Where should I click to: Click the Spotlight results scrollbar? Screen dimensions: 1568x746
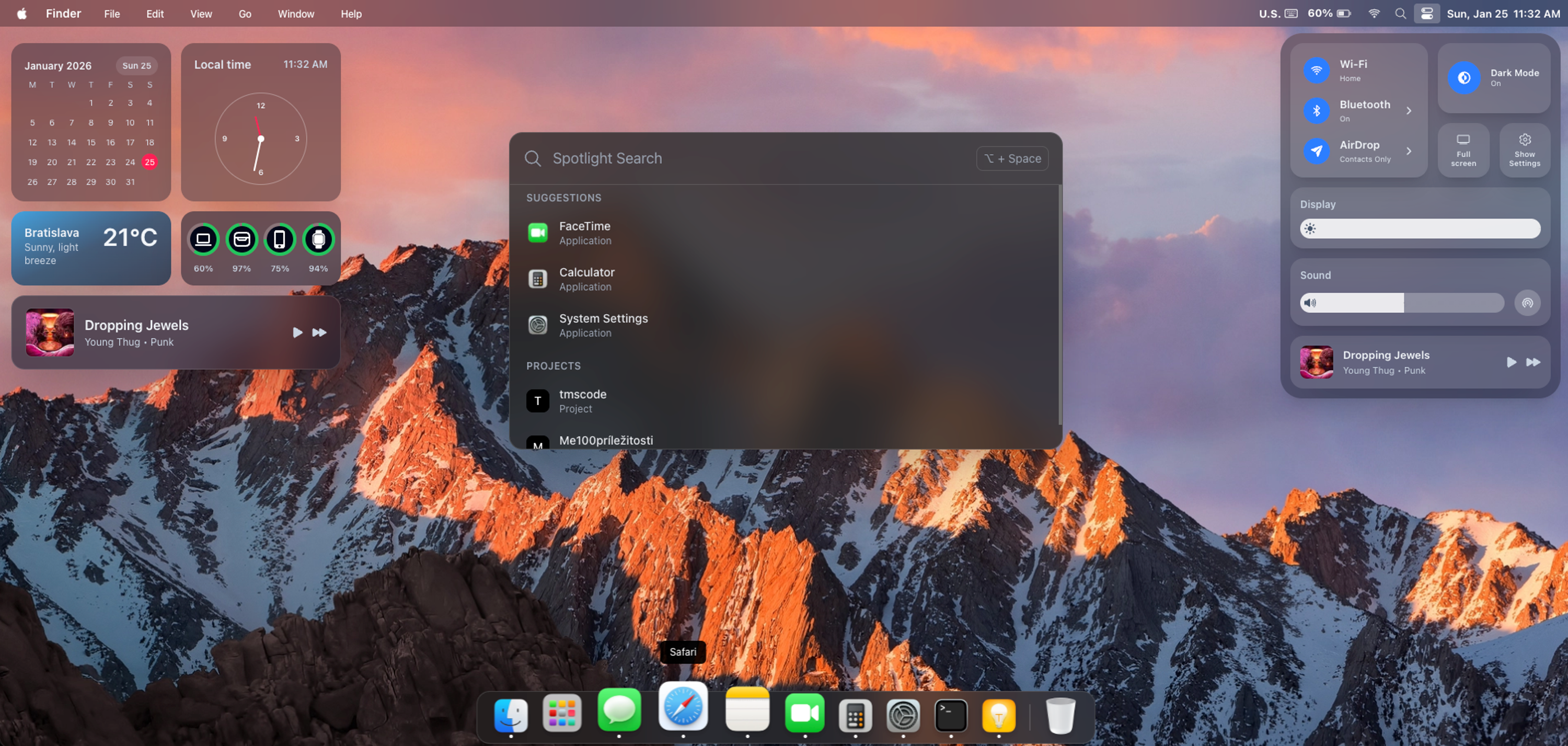tap(1060, 304)
